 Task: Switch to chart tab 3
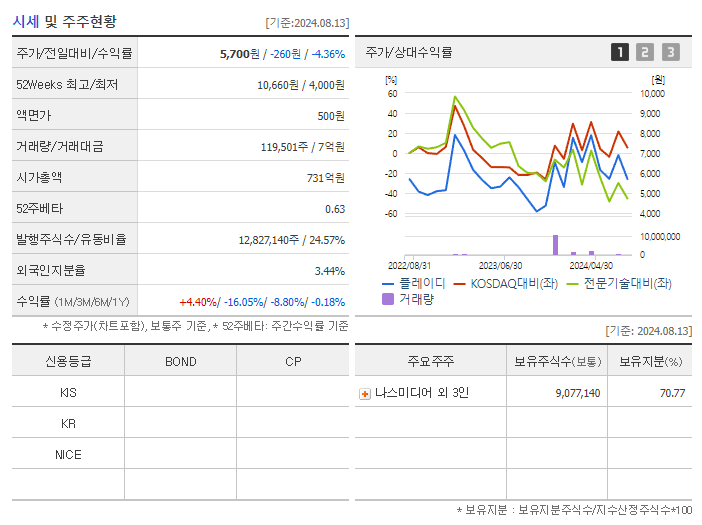671,52
